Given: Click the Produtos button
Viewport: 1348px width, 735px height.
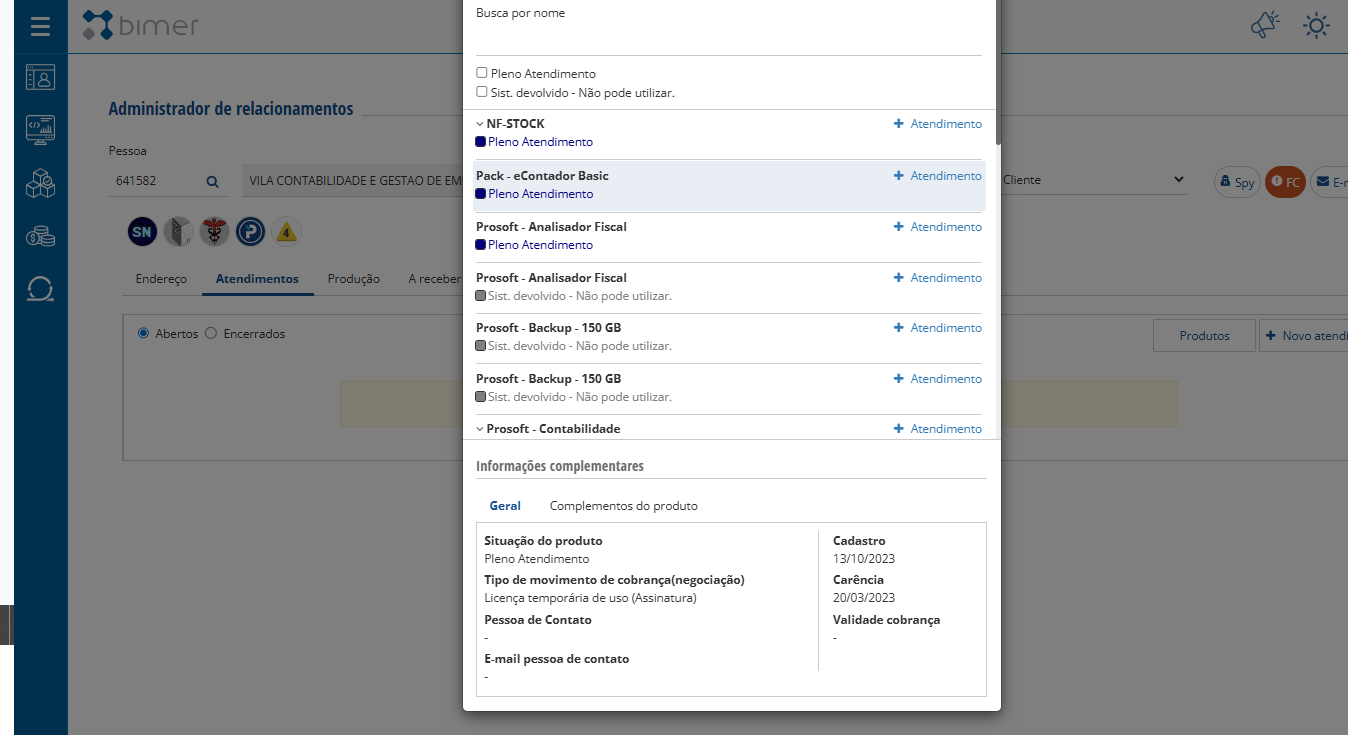Looking at the screenshot, I should pos(1203,336).
